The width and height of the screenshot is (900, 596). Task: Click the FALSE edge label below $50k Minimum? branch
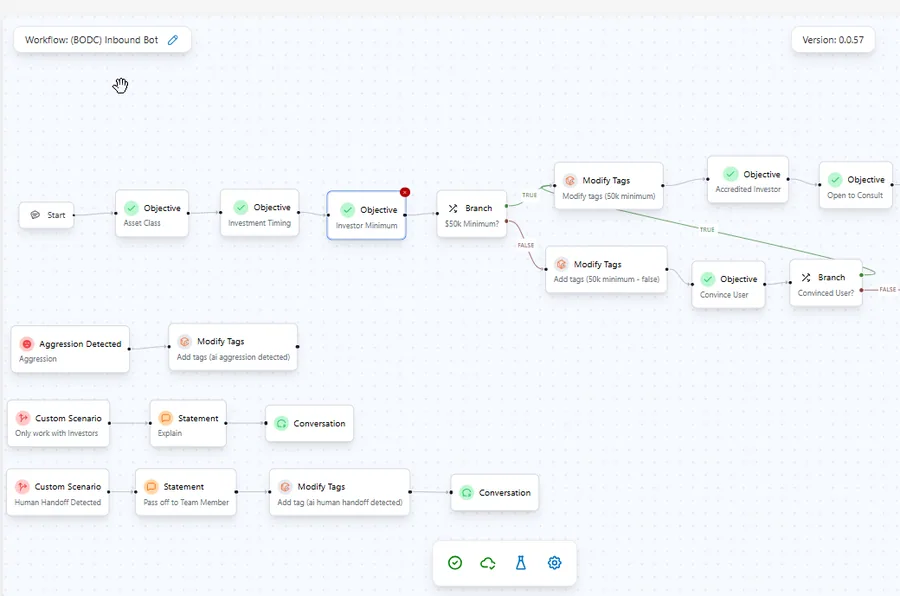(526, 245)
